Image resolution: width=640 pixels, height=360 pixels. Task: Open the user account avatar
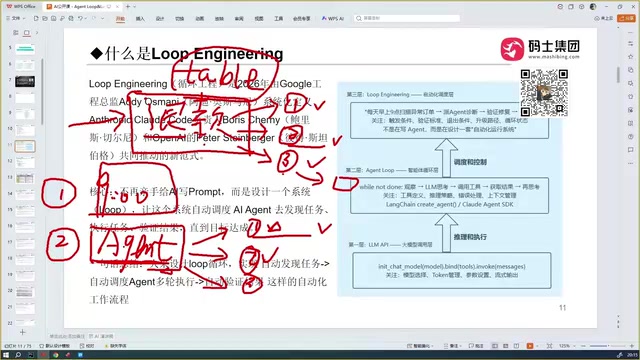point(593,7)
